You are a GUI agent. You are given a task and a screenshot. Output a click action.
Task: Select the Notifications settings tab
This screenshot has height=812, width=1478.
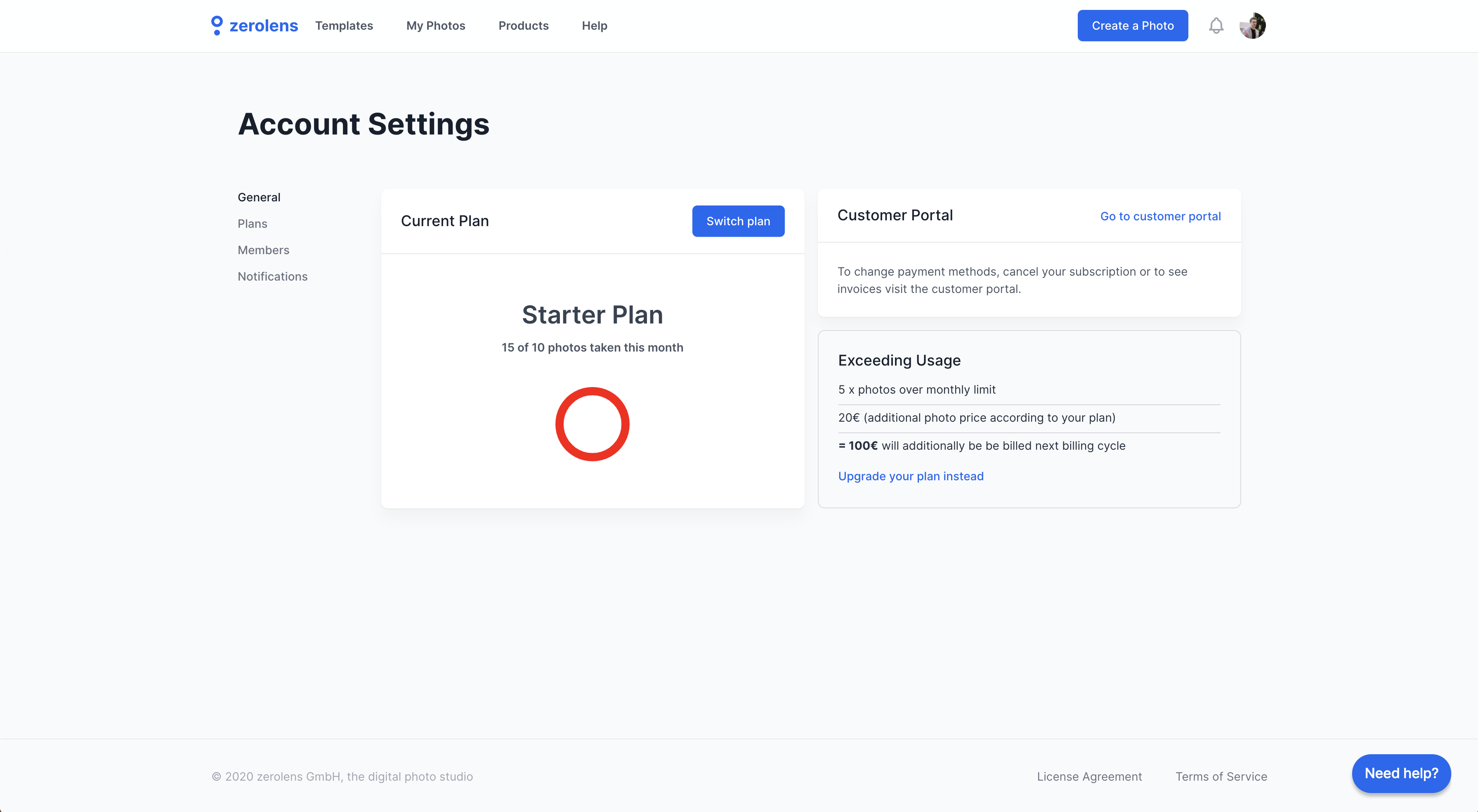pyautogui.click(x=273, y=276)
